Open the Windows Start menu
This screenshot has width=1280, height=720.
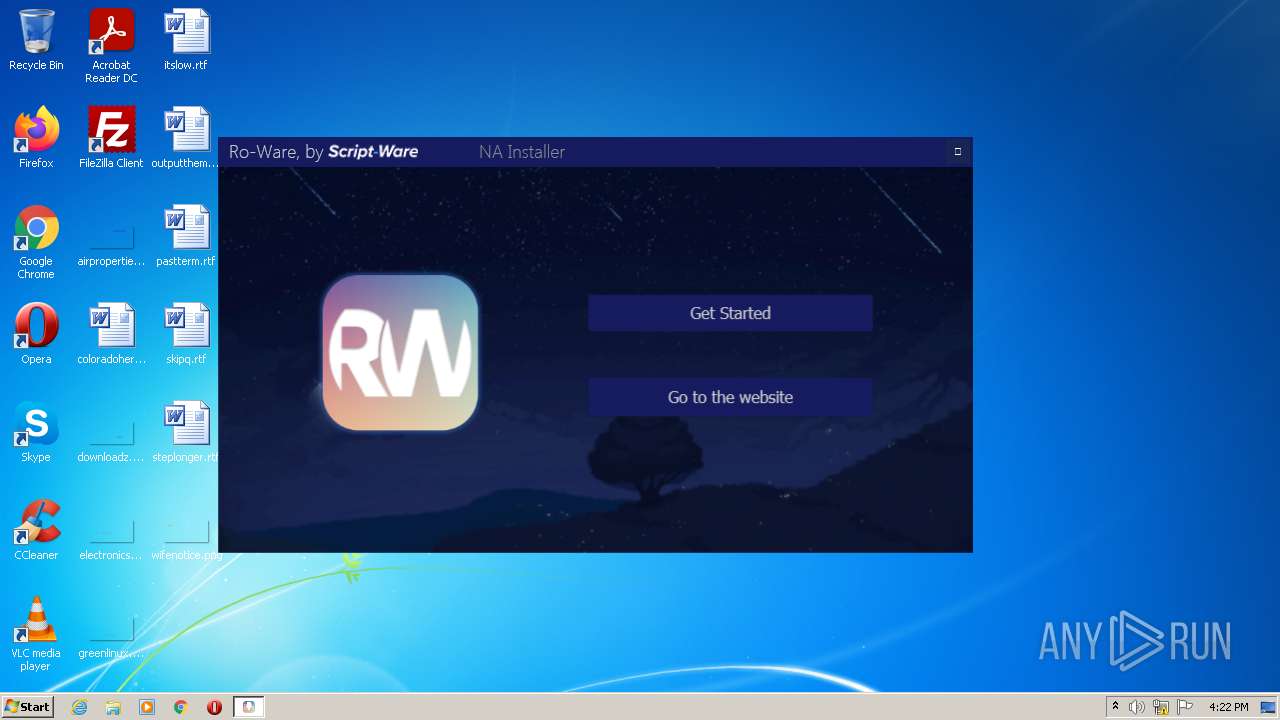click(28, 707)
